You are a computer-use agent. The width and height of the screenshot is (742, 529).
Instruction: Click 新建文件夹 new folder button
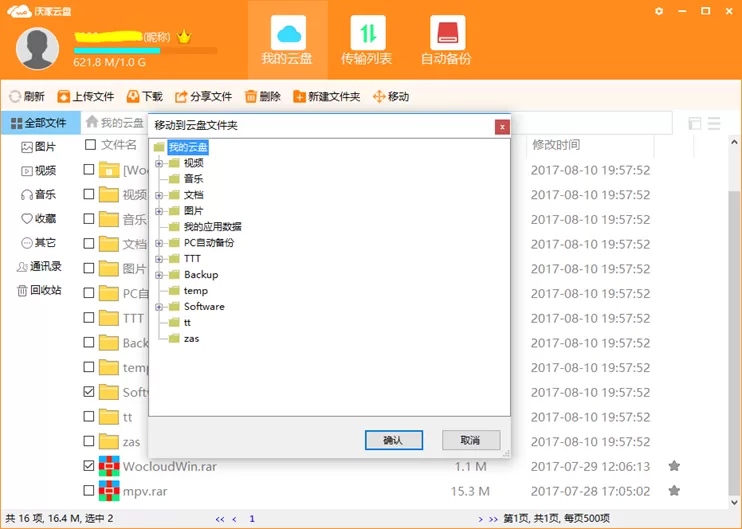tap(327, 97)
